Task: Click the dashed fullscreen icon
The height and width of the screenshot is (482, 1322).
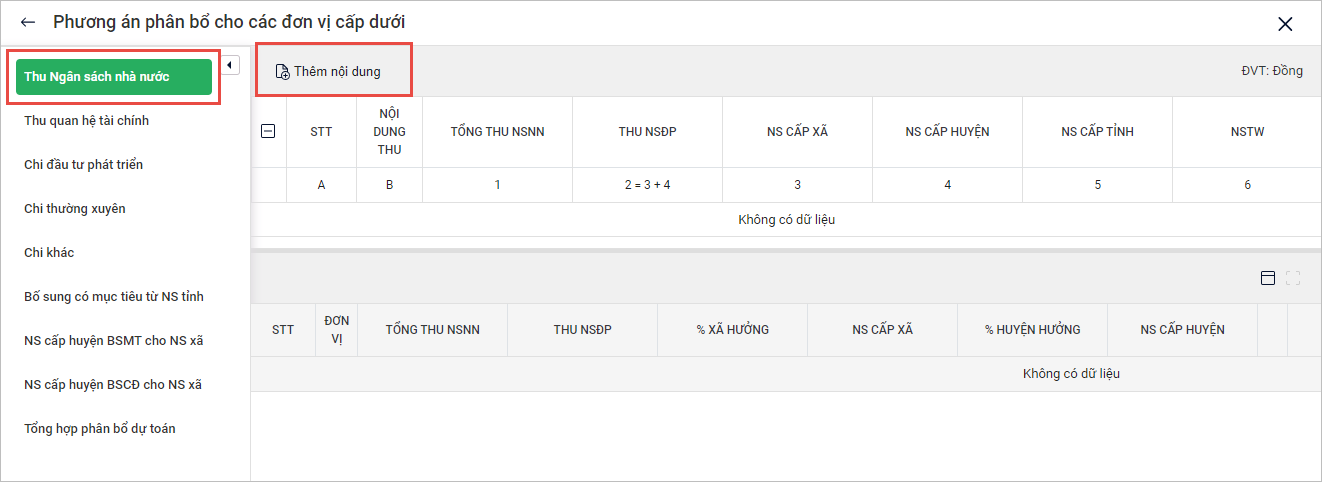Action: pos(1293,278)
